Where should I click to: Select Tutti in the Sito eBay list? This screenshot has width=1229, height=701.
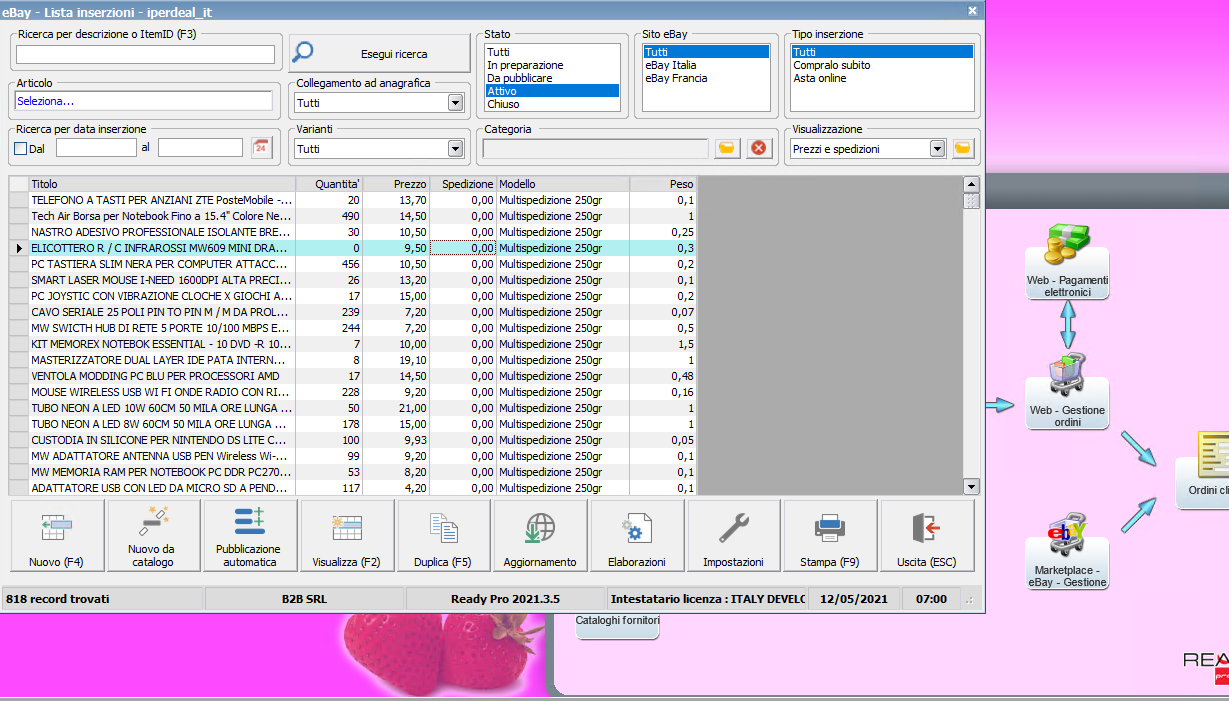point(706,52)
